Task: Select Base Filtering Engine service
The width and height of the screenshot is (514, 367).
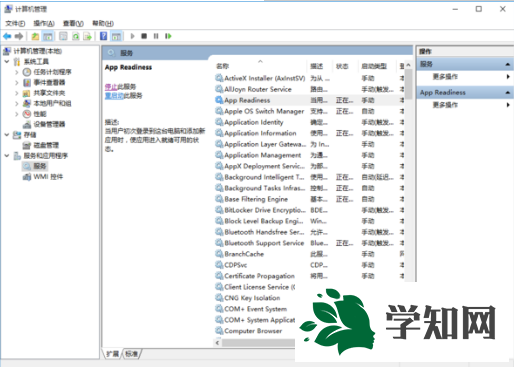Action: tap(309, 199)
